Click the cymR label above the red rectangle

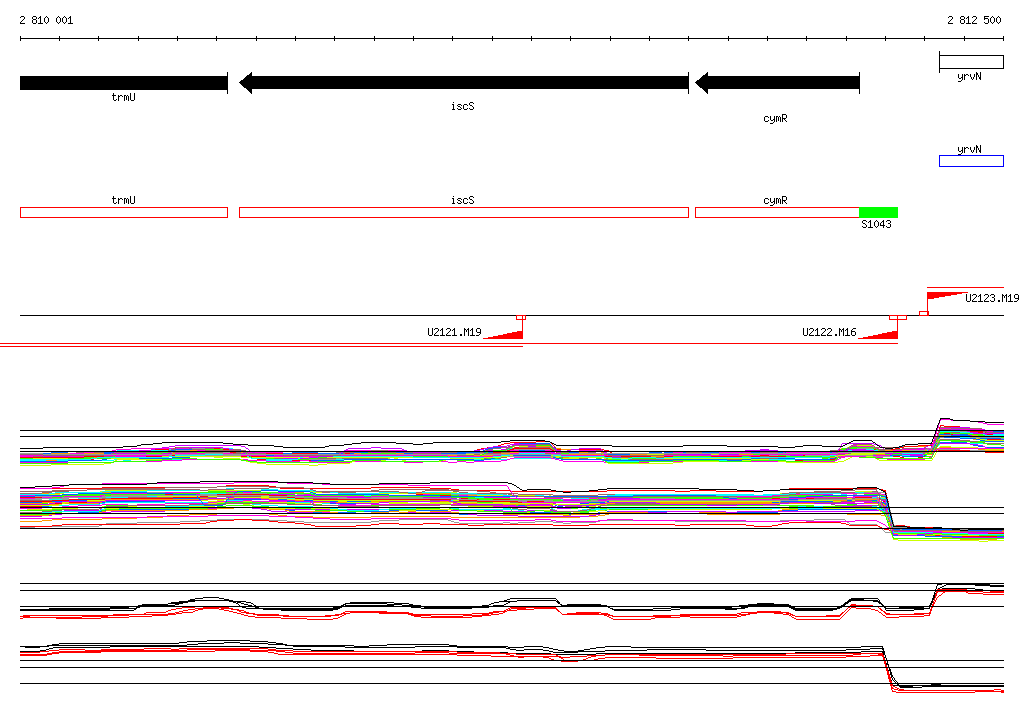775,201
